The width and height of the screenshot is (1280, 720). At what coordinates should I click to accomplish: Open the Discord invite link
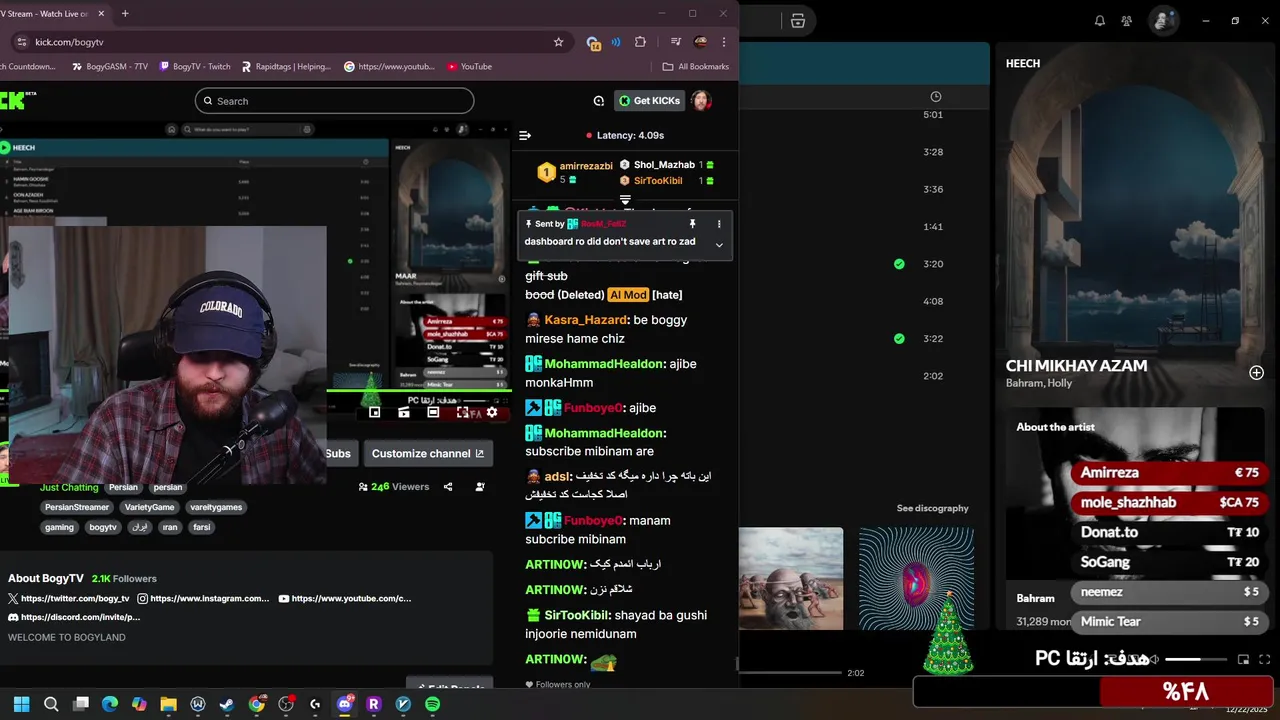pos(74,617)
